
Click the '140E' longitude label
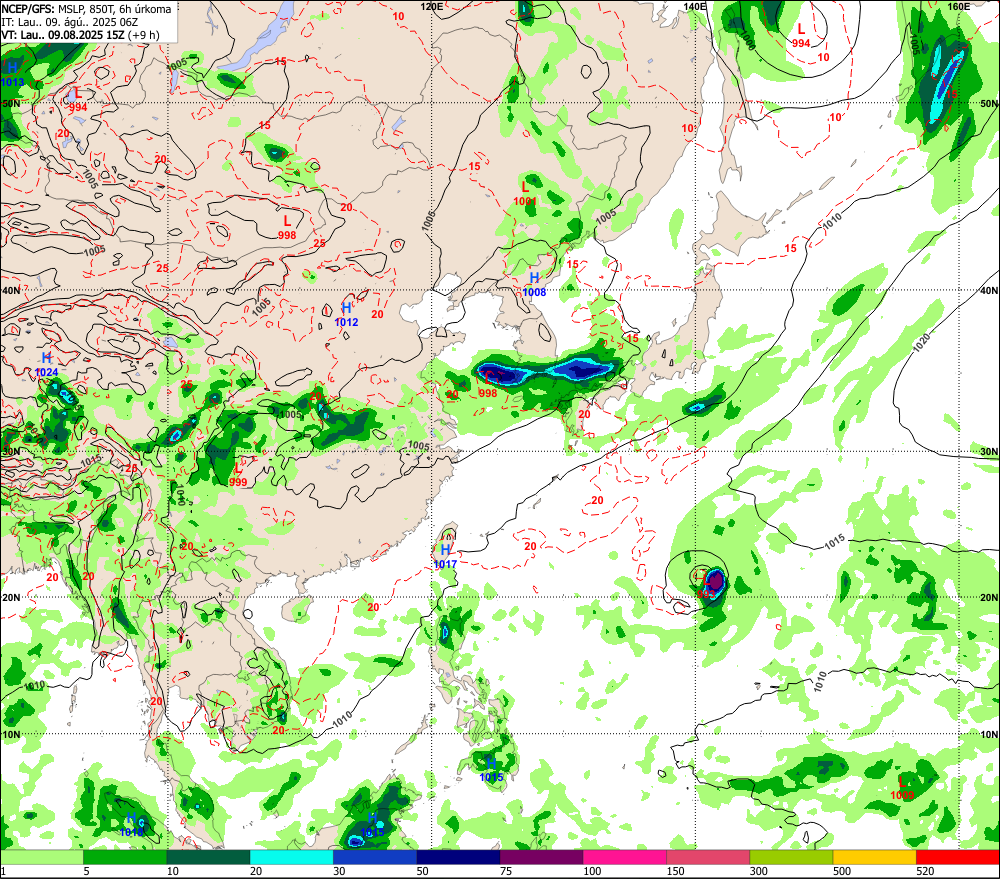(695, 6)
